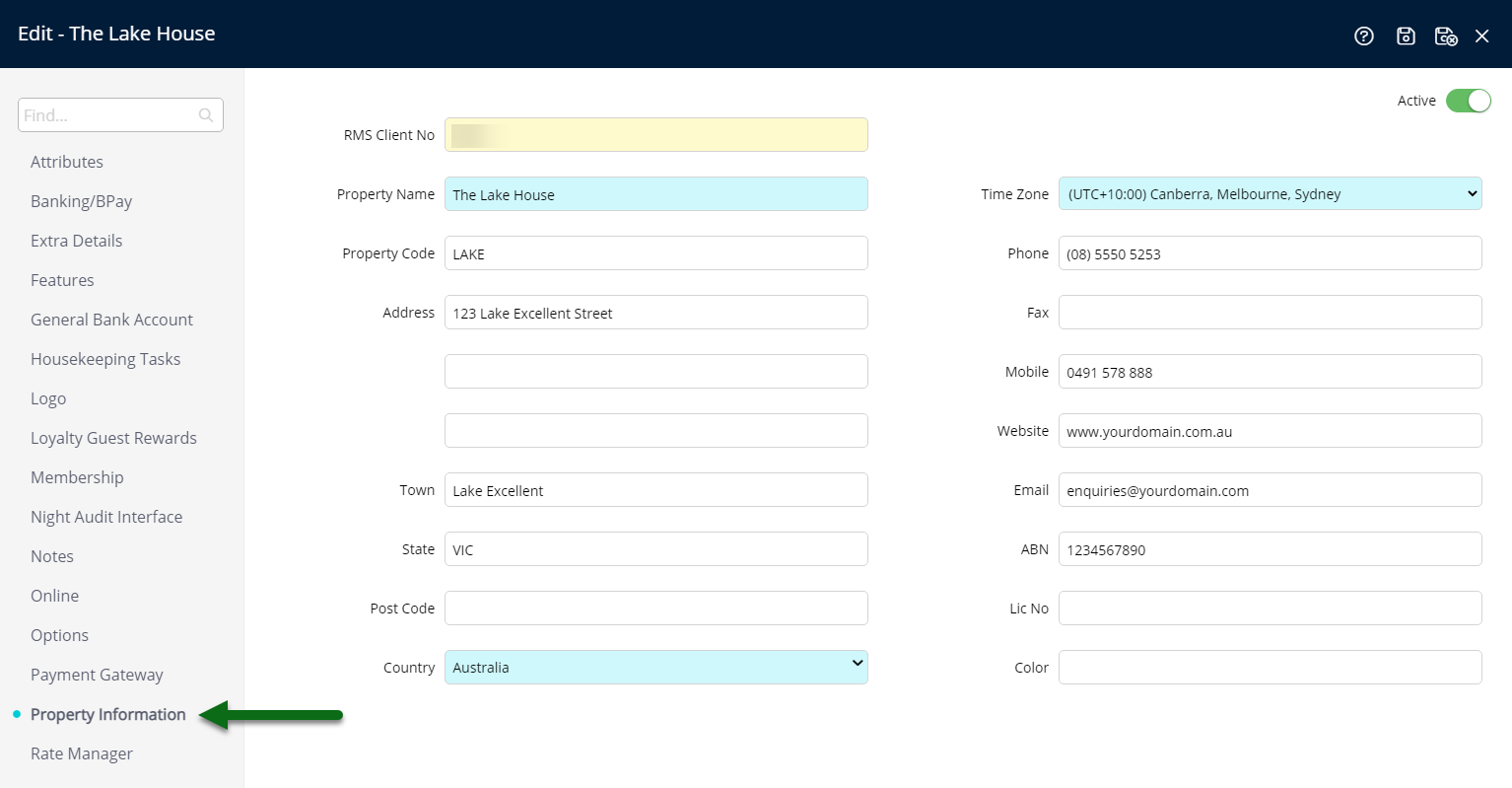1512x788 pixels.
Task: Click the Email field
Action: 1270,490
